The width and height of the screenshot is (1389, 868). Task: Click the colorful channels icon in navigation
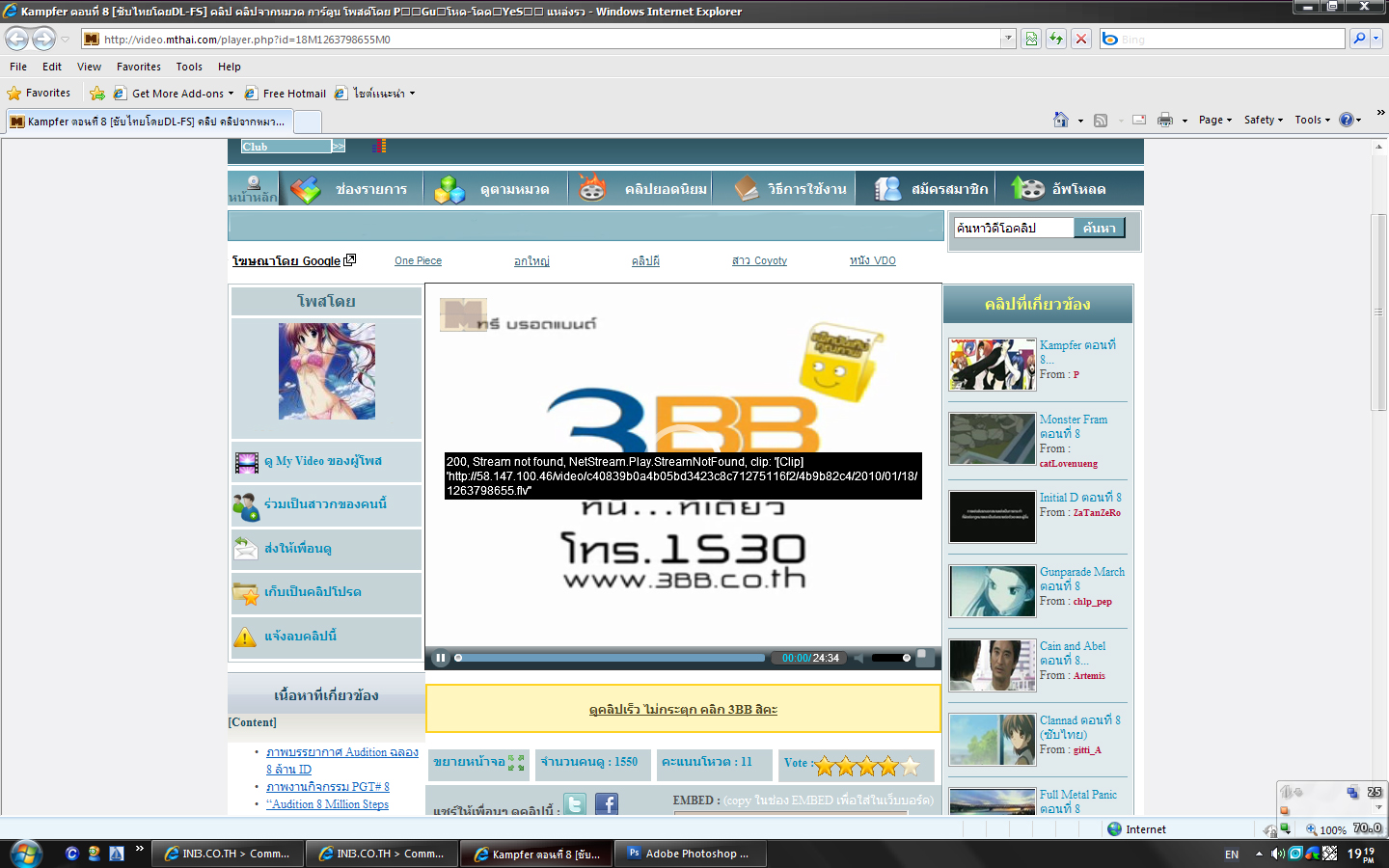point(306,189)
